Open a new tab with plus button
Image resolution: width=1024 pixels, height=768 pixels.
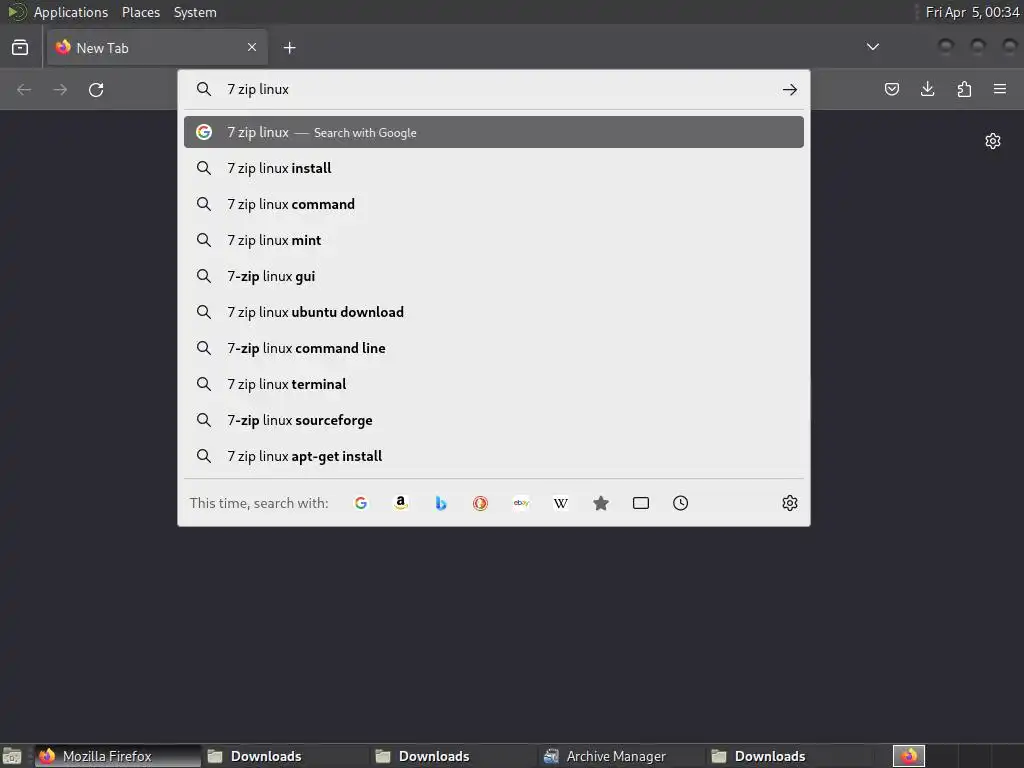point(289,48)
